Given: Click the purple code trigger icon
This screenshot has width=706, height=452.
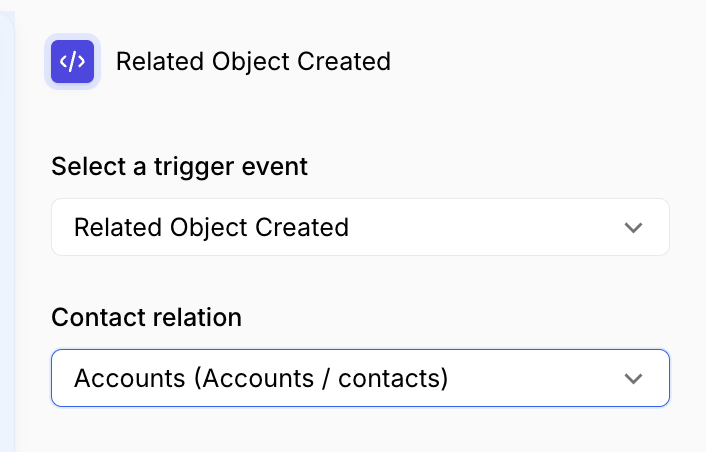Looking at the screenshot, I should tap(72, 62).
